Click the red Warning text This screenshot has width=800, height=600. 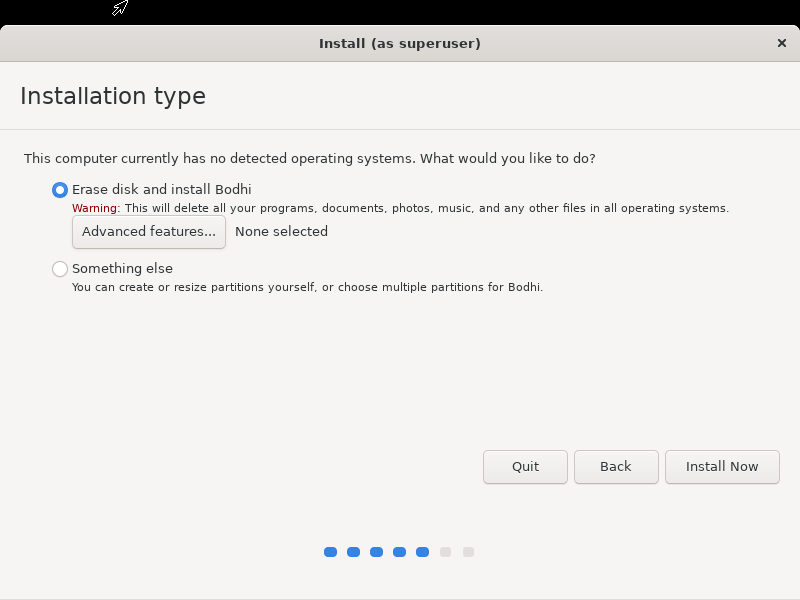click(96, 208)
